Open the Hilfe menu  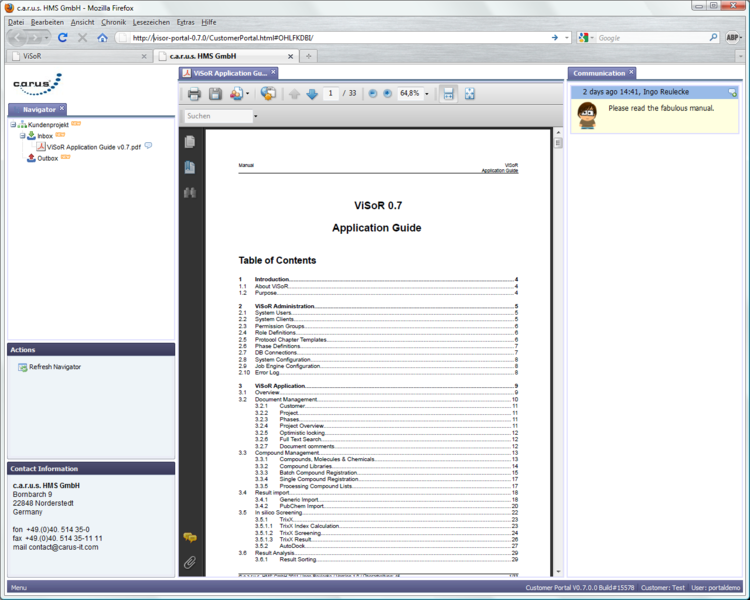click(x=209, y=22)
